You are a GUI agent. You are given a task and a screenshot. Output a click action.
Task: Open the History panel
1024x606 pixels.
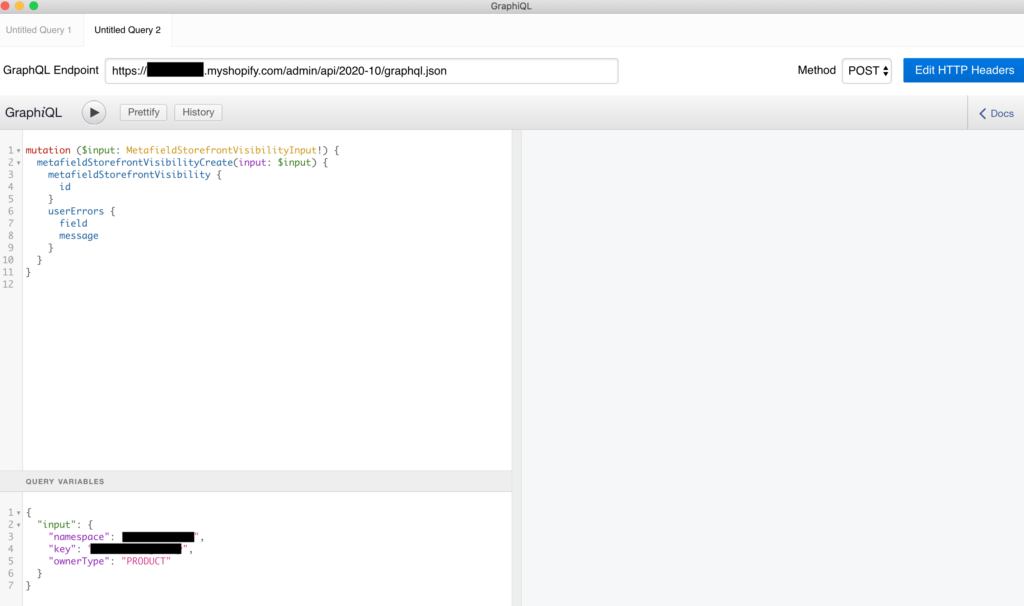point(198,112)
